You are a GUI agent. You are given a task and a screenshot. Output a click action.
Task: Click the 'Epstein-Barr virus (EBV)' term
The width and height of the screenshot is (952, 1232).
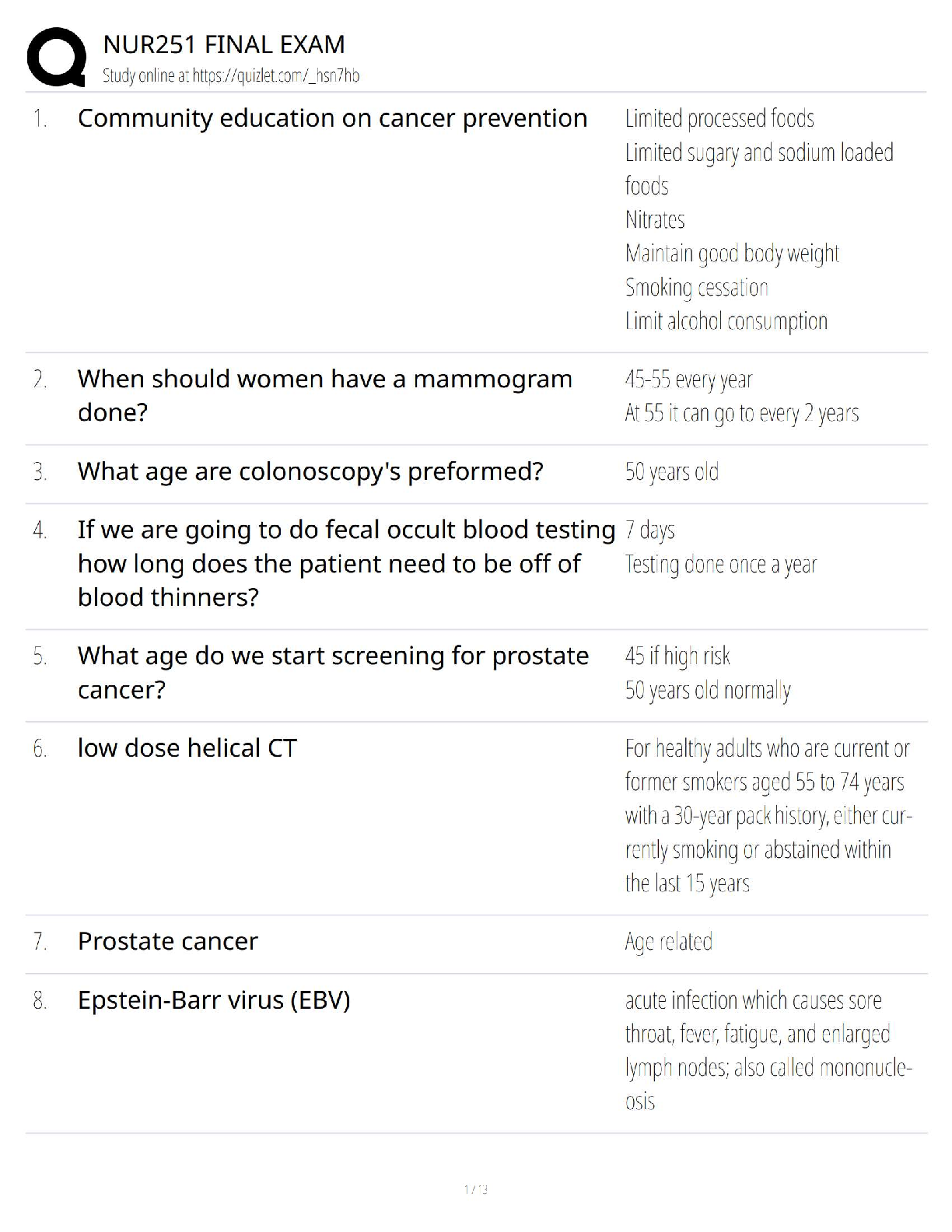tap(214, 1000)
